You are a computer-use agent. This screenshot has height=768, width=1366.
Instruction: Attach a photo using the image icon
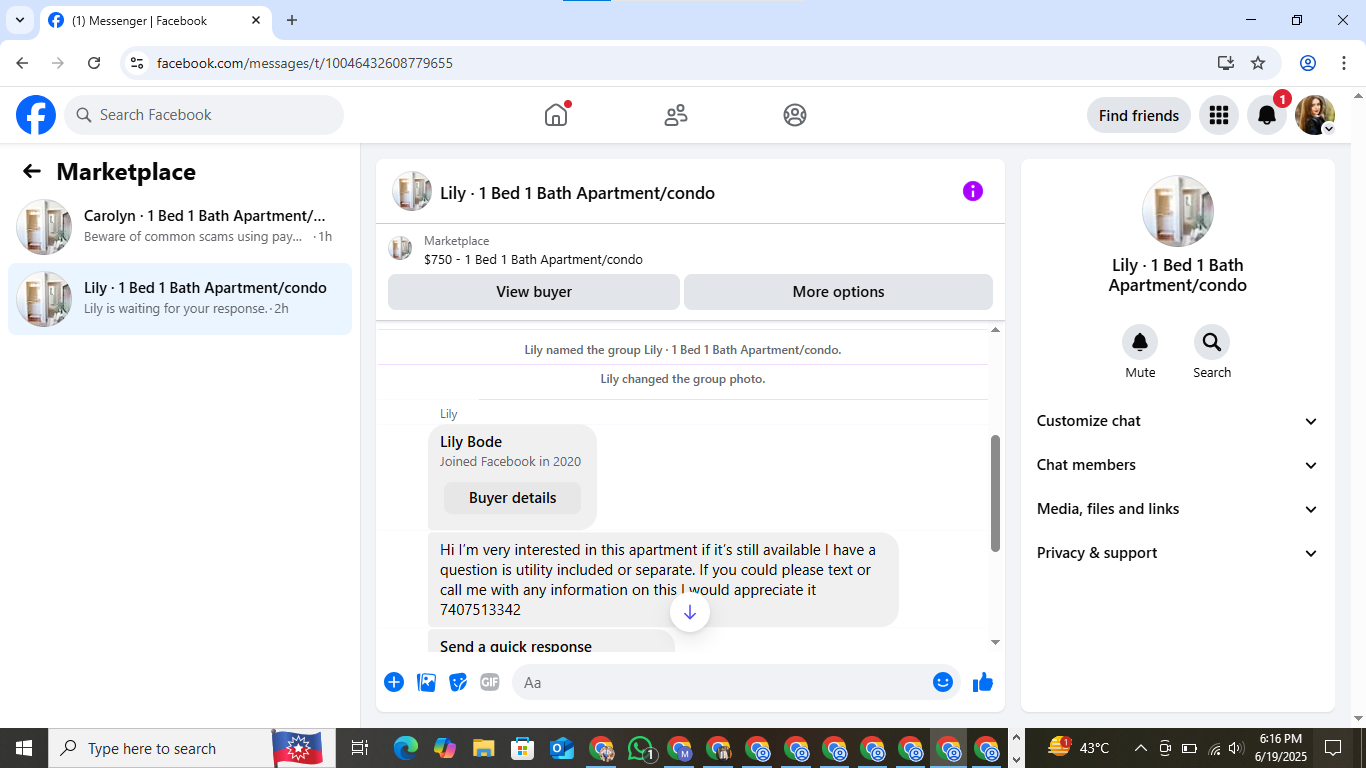pos(426,682)
